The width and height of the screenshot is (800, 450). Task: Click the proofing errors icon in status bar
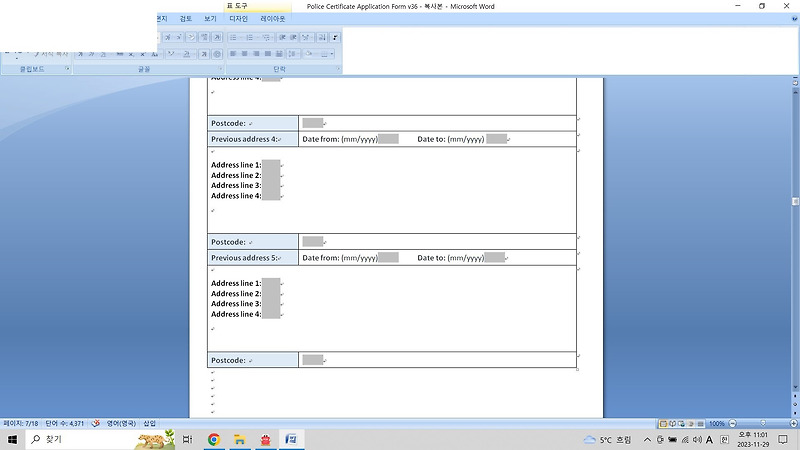click(x=95, y=423)
